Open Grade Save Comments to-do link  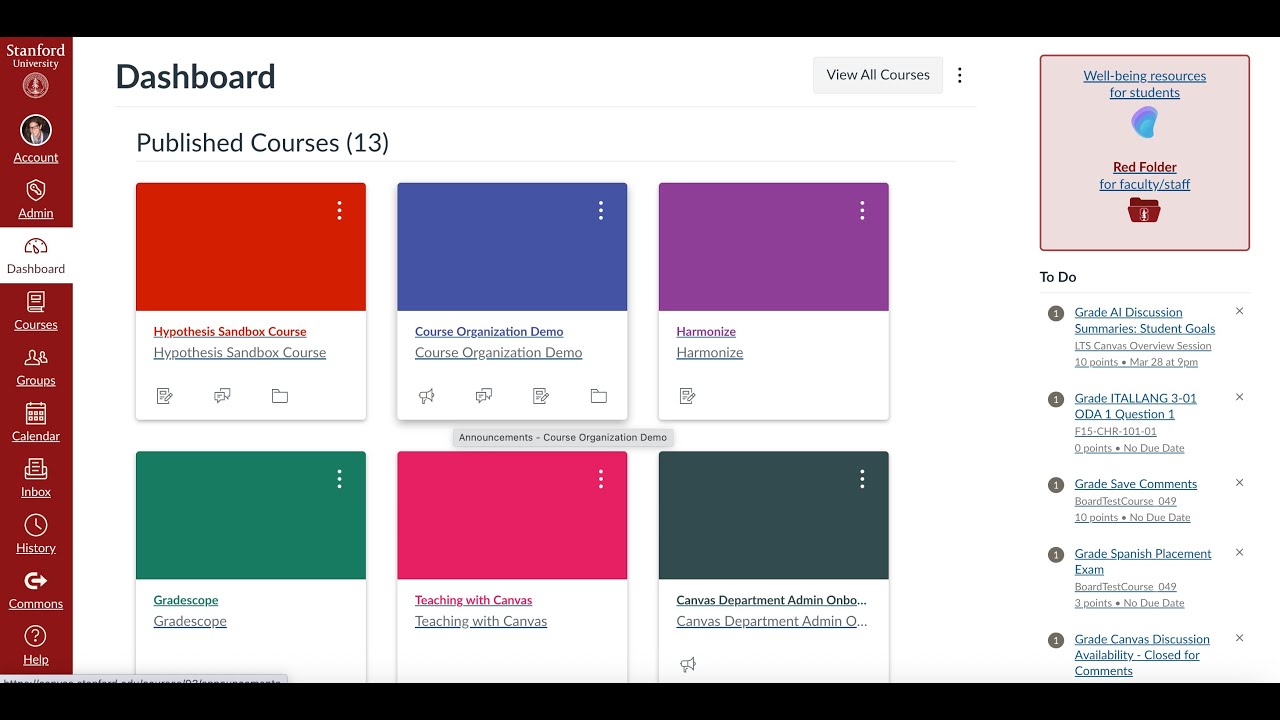(x=1136, y=484)
